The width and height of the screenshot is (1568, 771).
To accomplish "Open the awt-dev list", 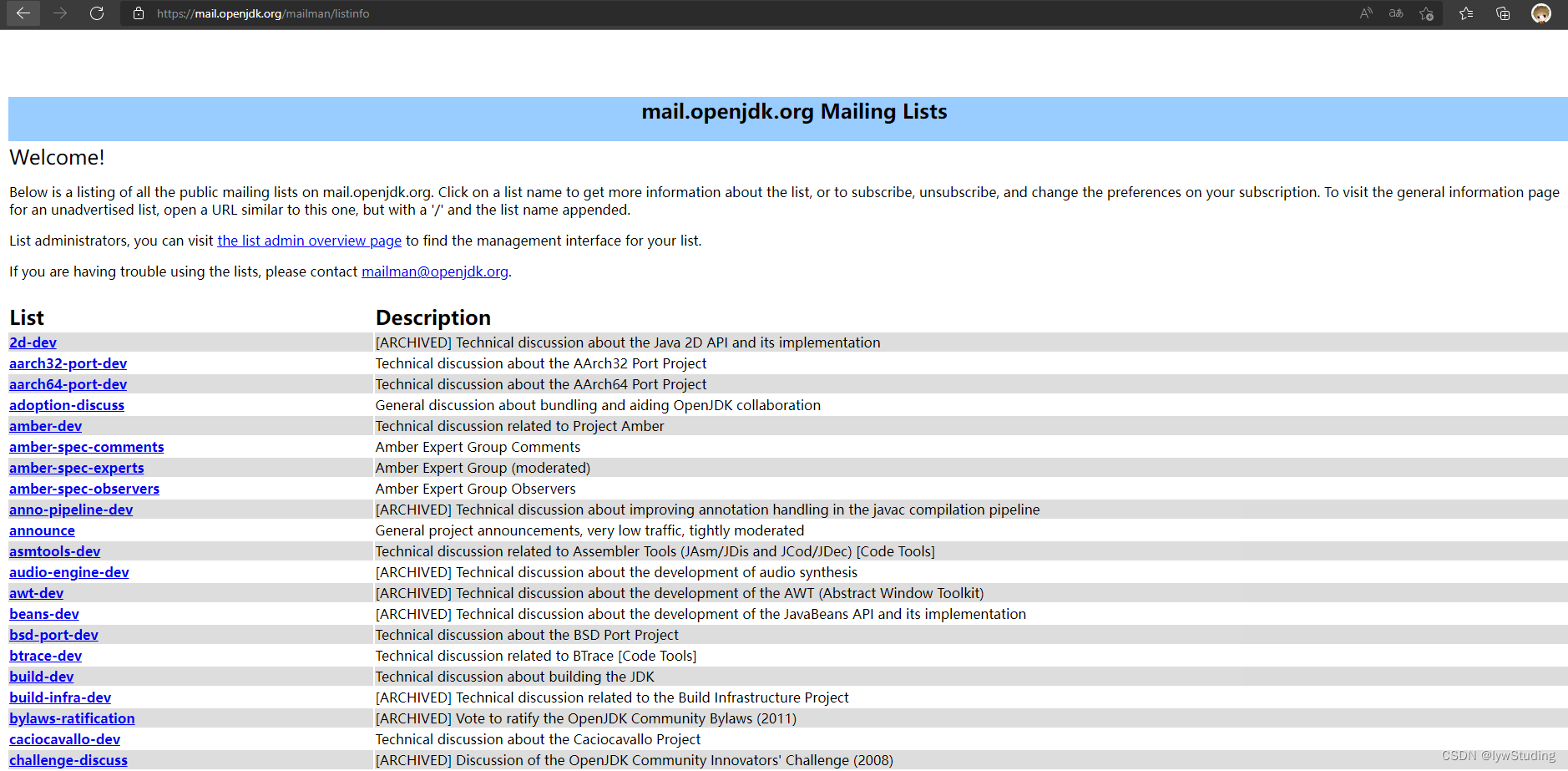I will click(36, 593).
